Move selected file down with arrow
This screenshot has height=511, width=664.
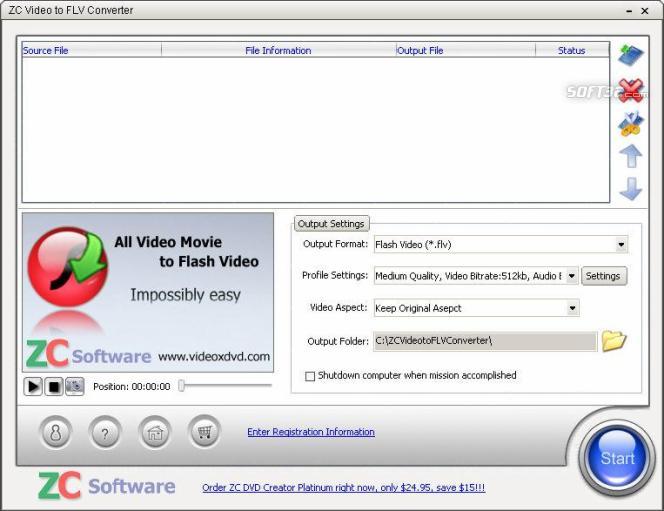(x=631, y=188)
